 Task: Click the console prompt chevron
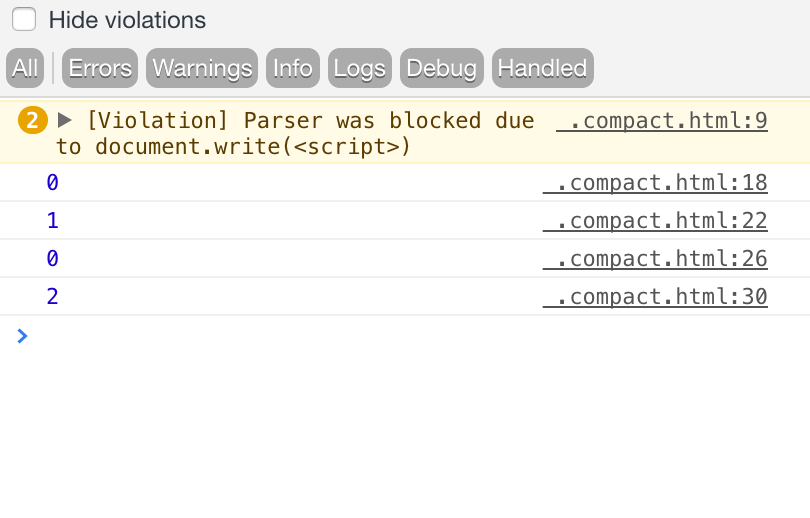[23, 336]
